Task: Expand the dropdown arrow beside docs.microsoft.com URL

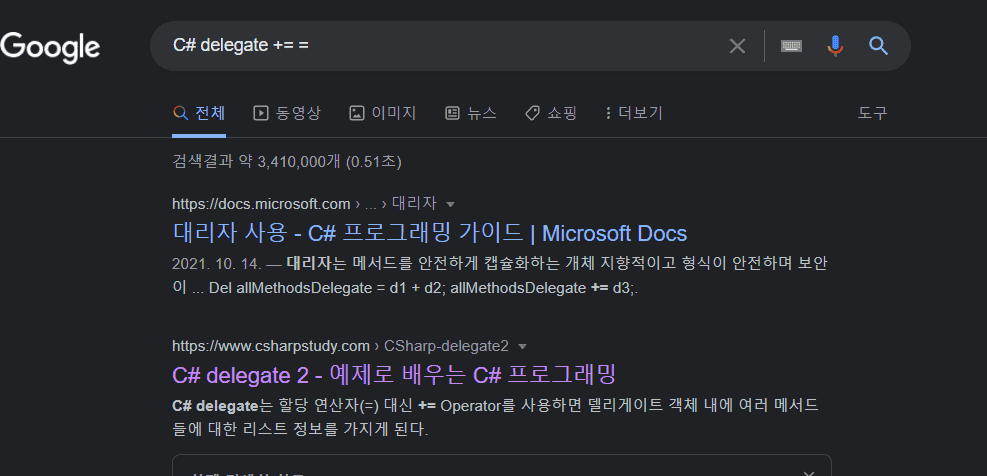Action: (450, 205)
